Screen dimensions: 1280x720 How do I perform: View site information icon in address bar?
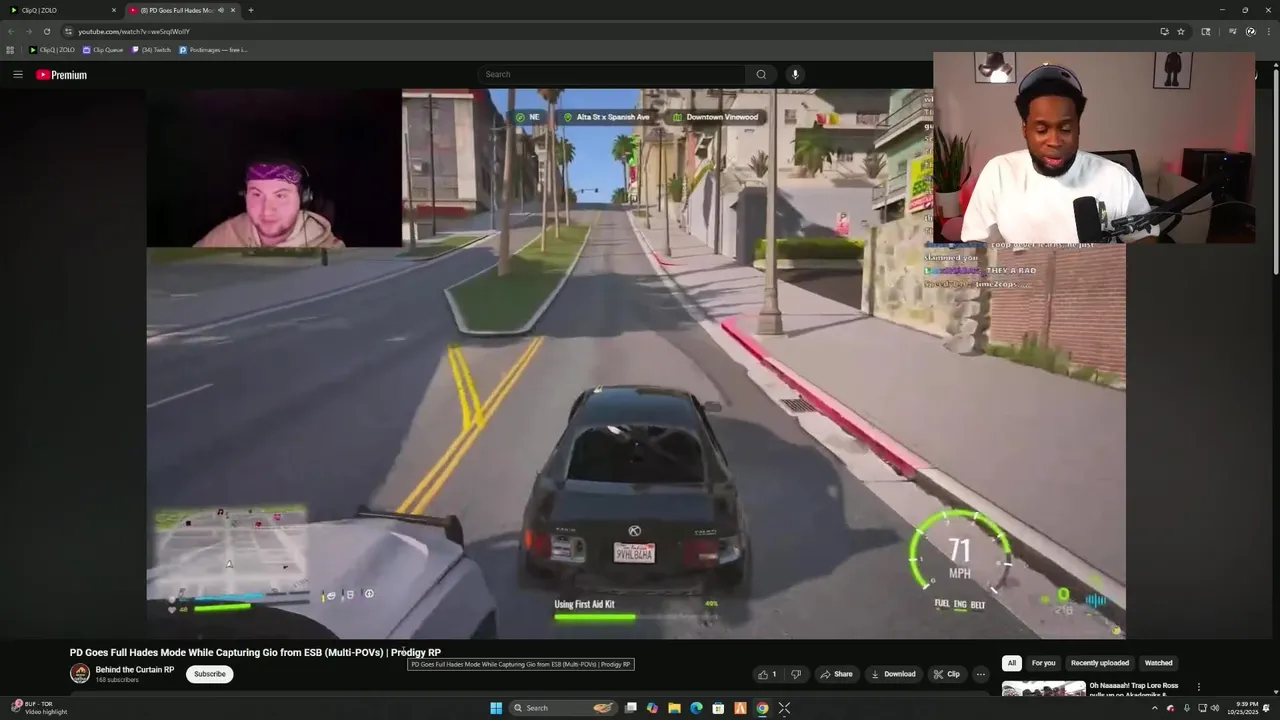[68, 31]
